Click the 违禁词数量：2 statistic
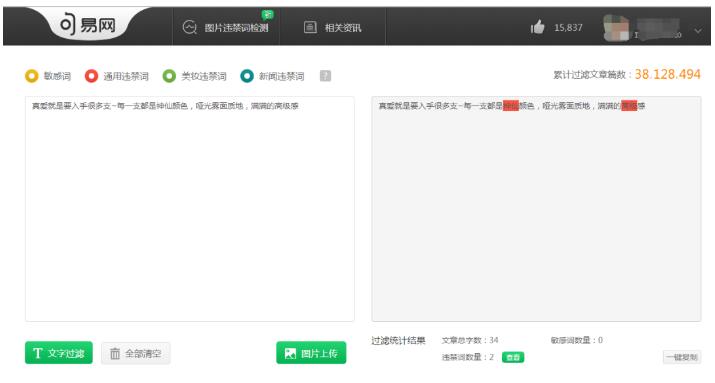This screenshot has height=383, width=715. pyautogui.click(x=468, y=357)
